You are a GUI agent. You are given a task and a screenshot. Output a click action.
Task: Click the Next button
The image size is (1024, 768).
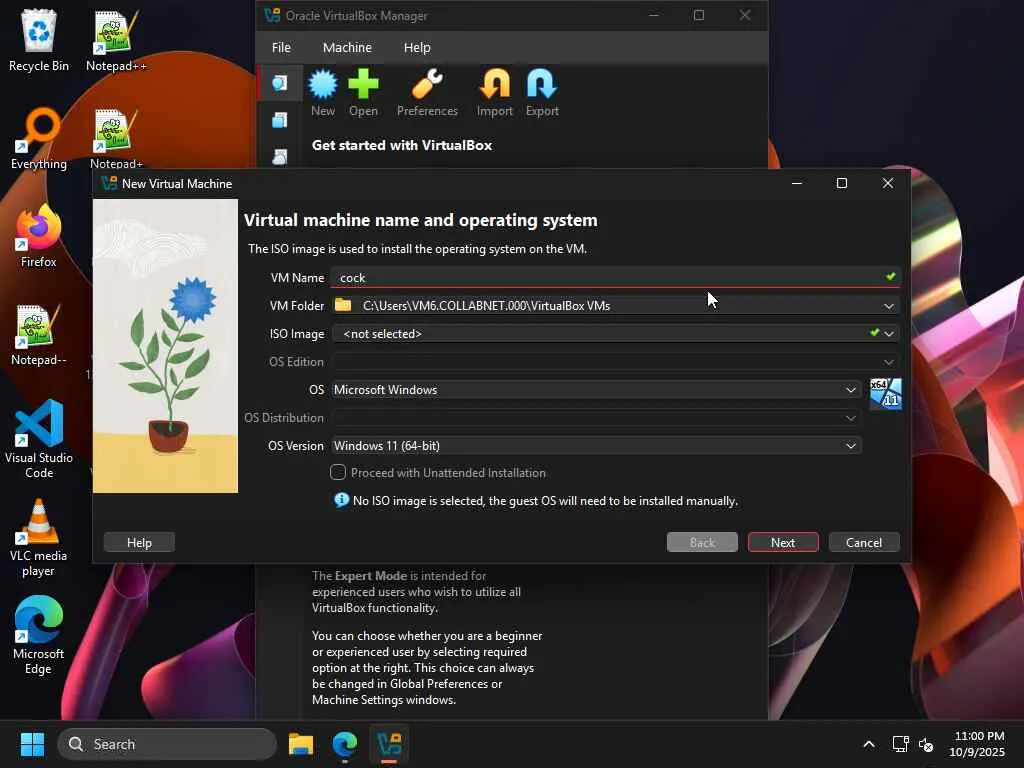(x=783, y=543)
